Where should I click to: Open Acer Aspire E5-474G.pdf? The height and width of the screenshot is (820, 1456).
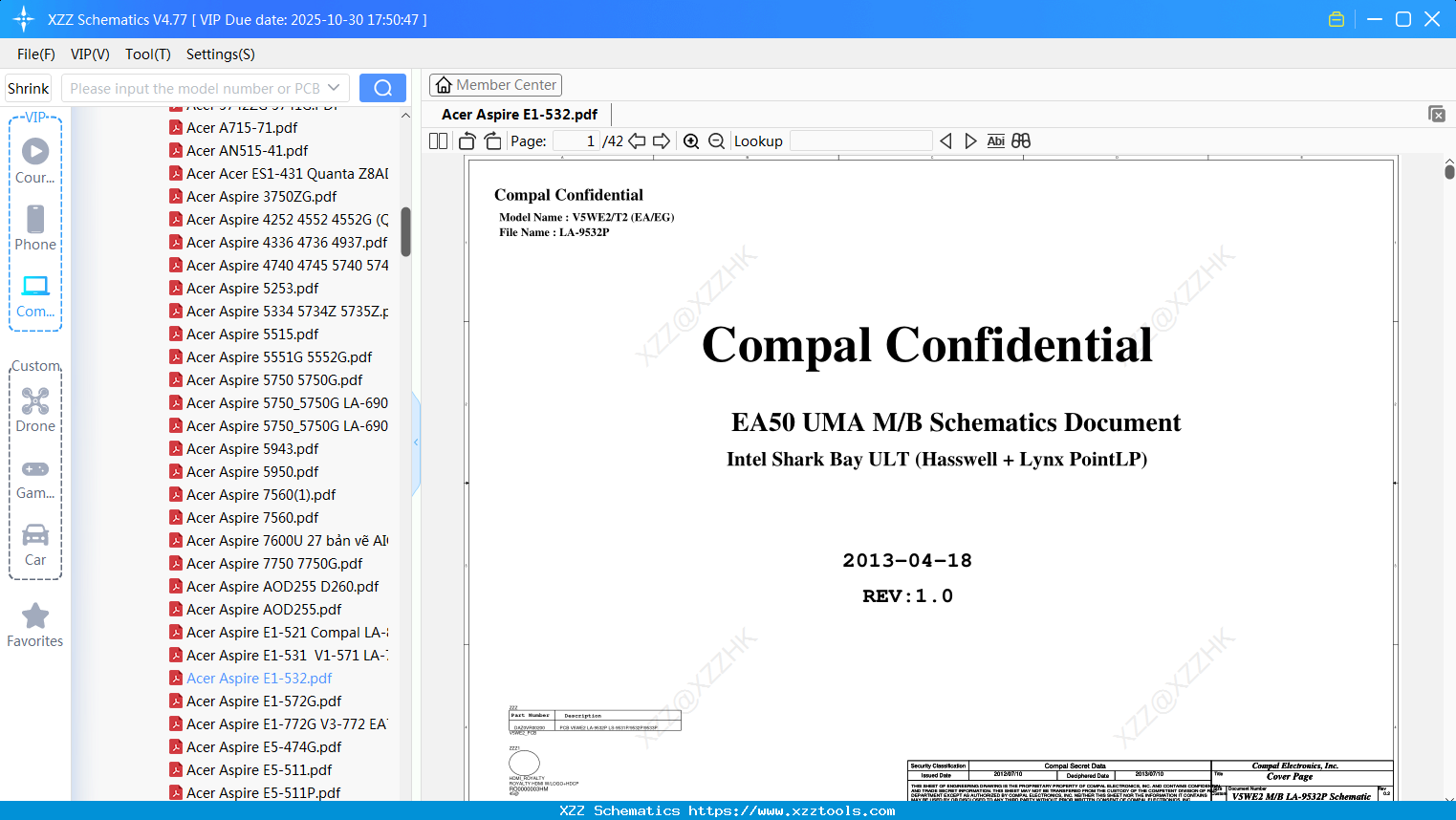pos(264,747)
